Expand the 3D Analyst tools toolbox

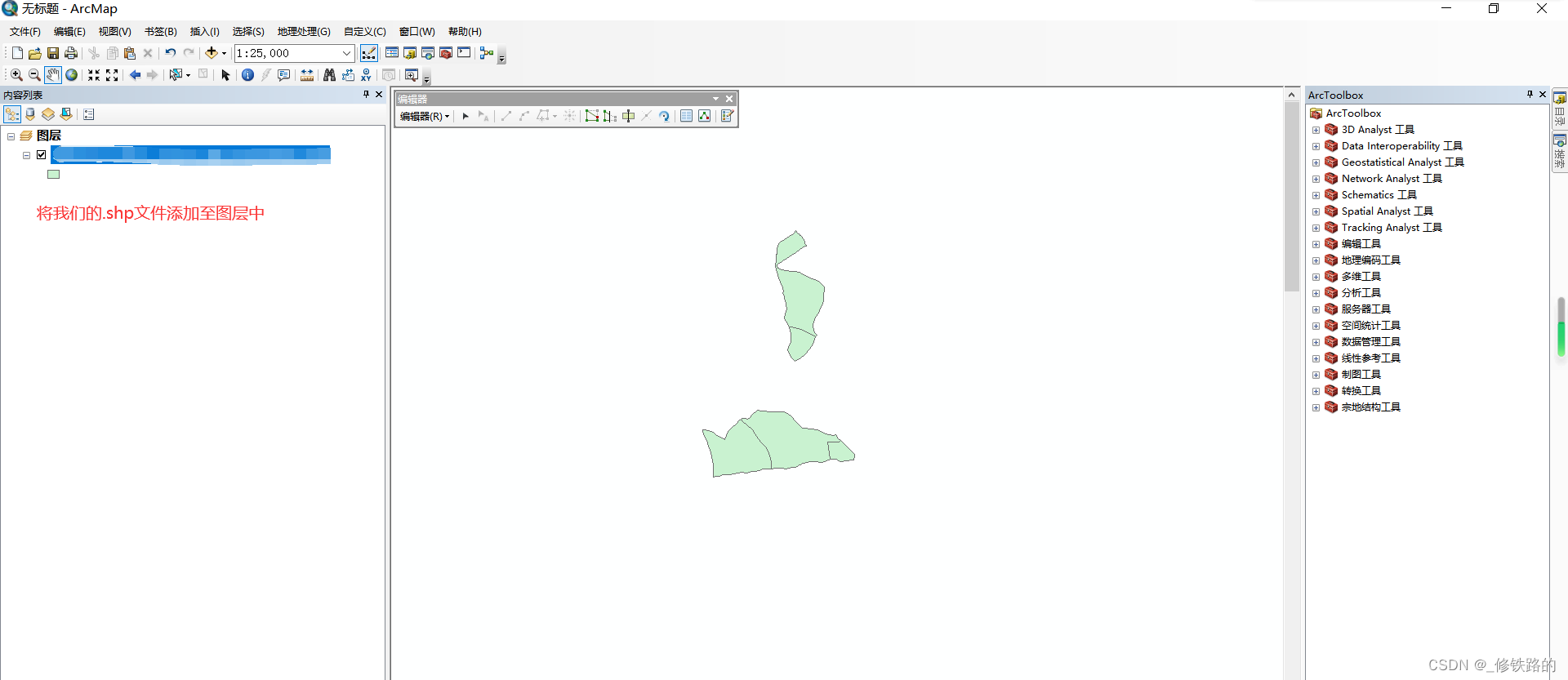(x=1316, y=130)
